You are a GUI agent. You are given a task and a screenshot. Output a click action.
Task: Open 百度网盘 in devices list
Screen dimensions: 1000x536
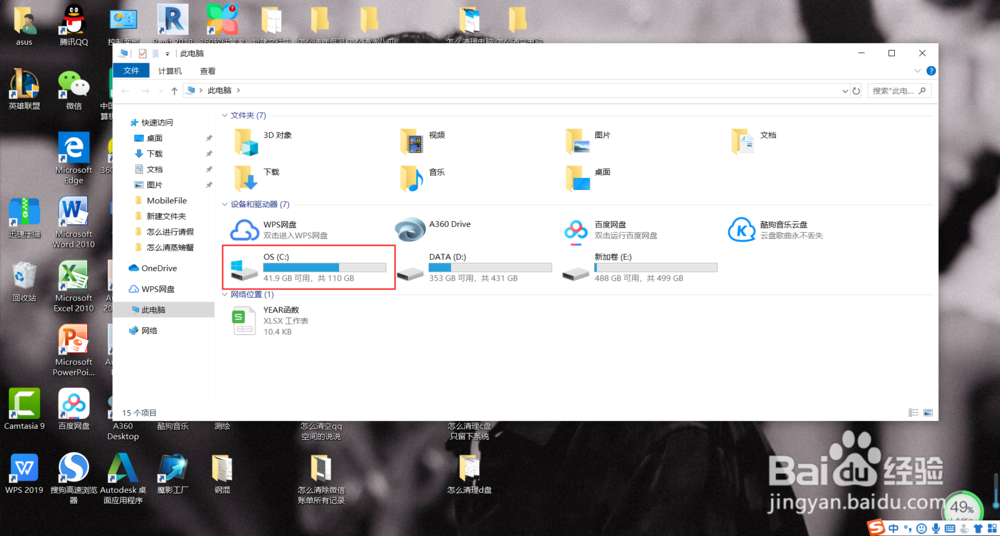(x=612, y=230)
